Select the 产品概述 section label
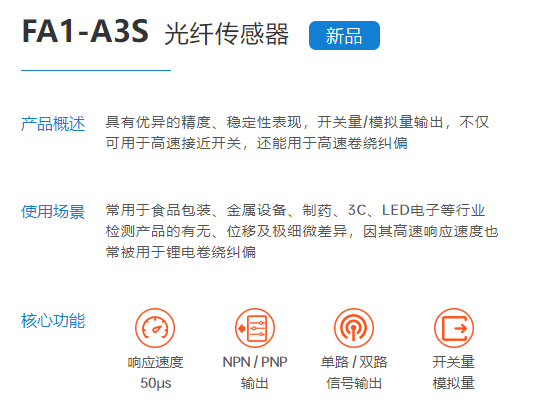This screenshot has height=413, width=540. (53, 124)
